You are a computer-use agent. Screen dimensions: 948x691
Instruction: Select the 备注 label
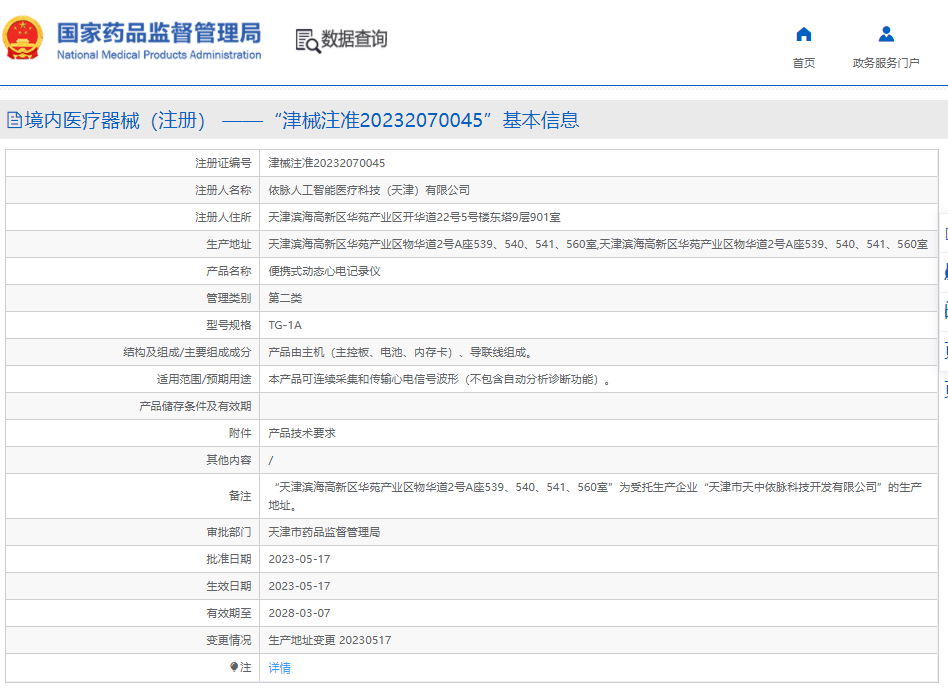(x=240, y=496)
